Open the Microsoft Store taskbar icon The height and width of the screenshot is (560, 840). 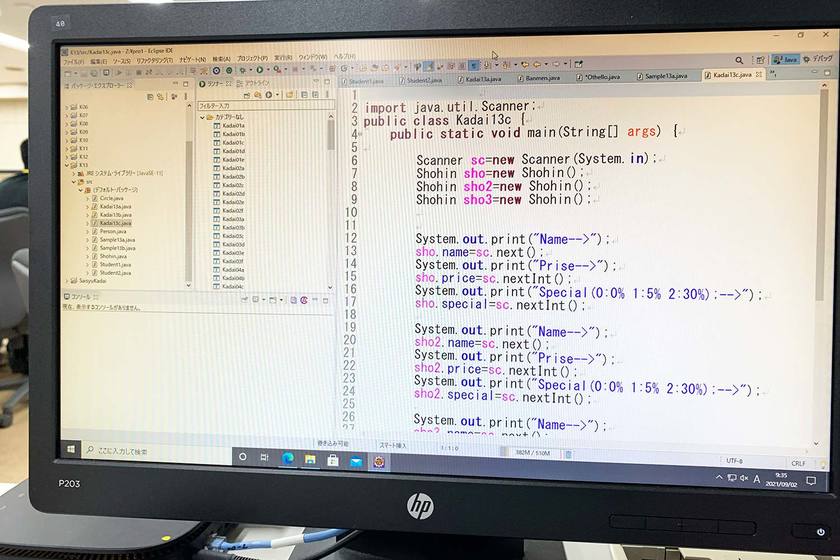coord(332,460)
